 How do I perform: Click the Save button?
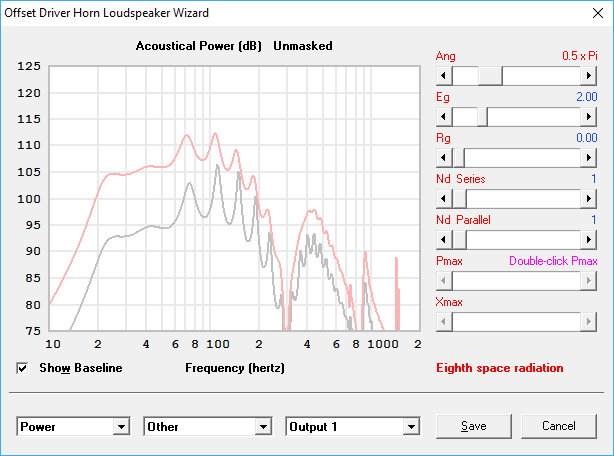point(474,426)
